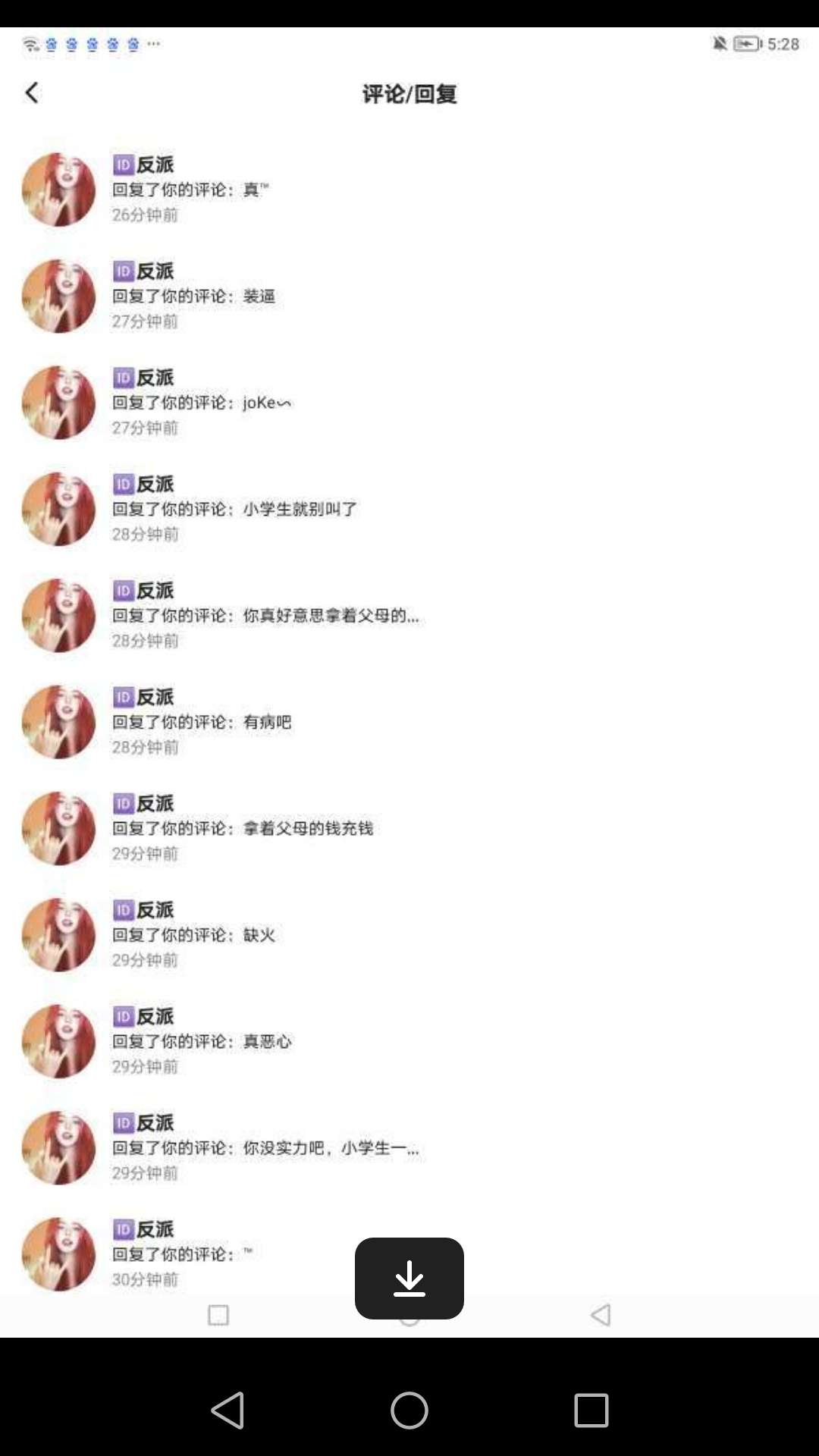Tap the battery status icon
The height and width of the screenshot is (1456, 819).
pos(748,43)
